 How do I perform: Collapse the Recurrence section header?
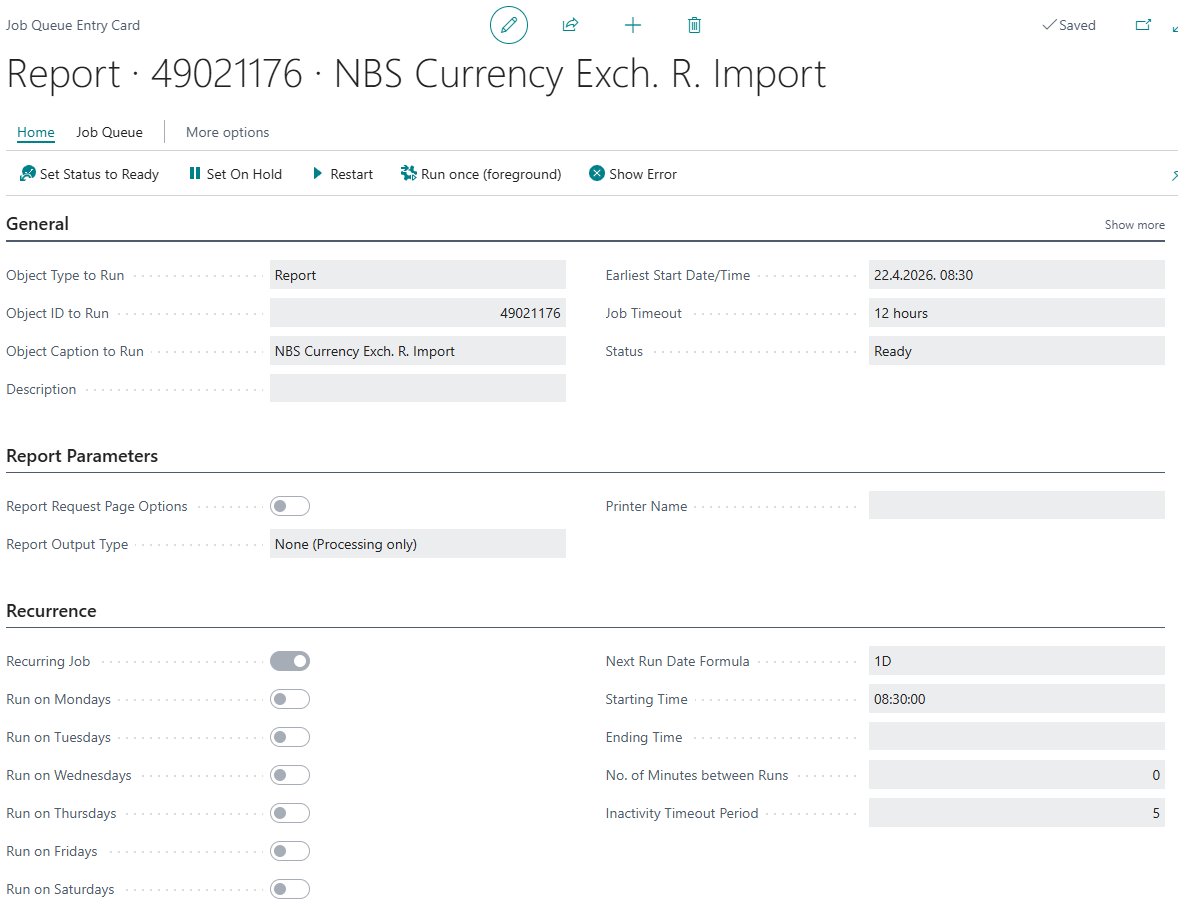click(x=51, y=611)
